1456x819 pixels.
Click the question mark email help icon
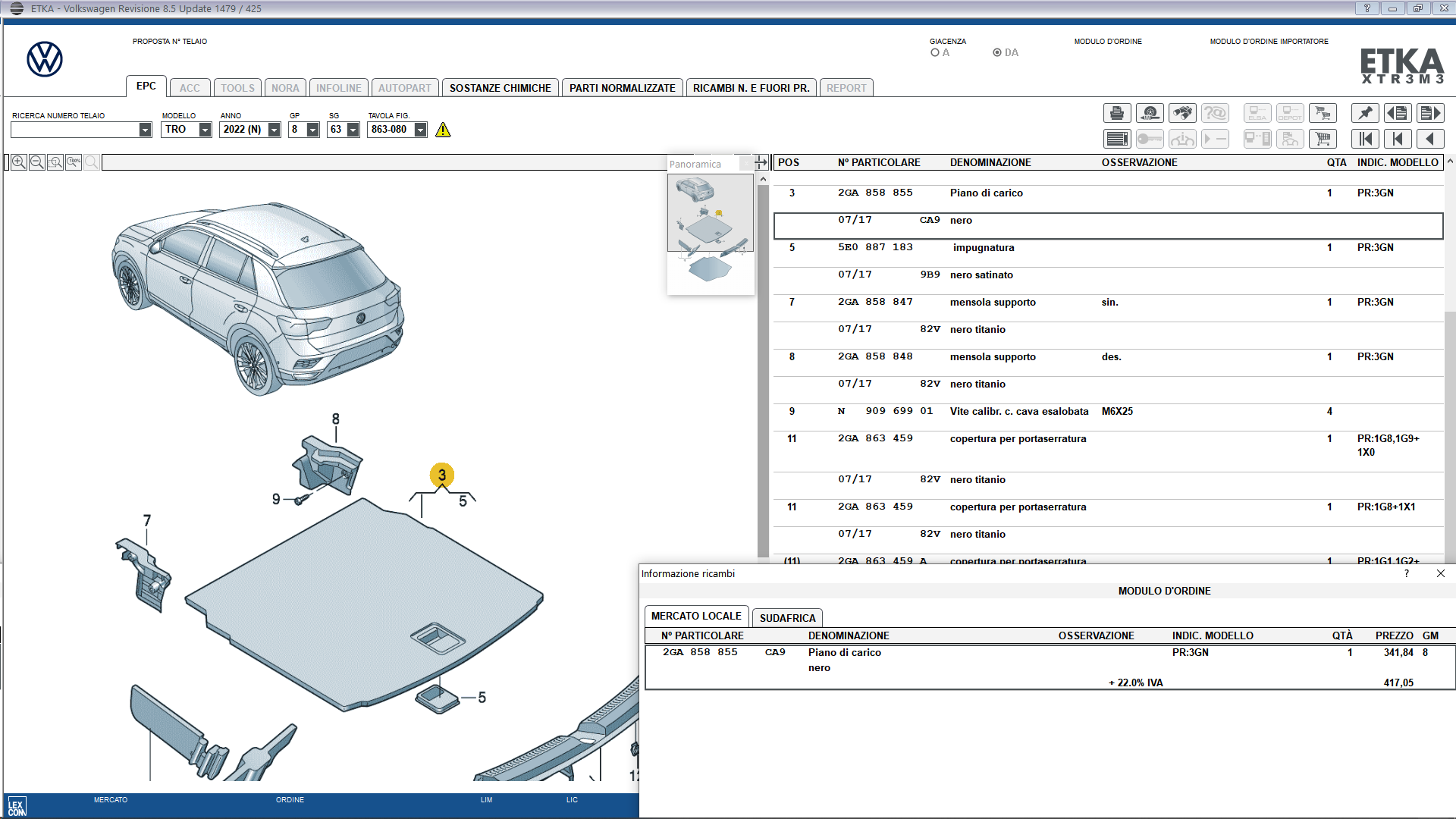click(1215, 113)
